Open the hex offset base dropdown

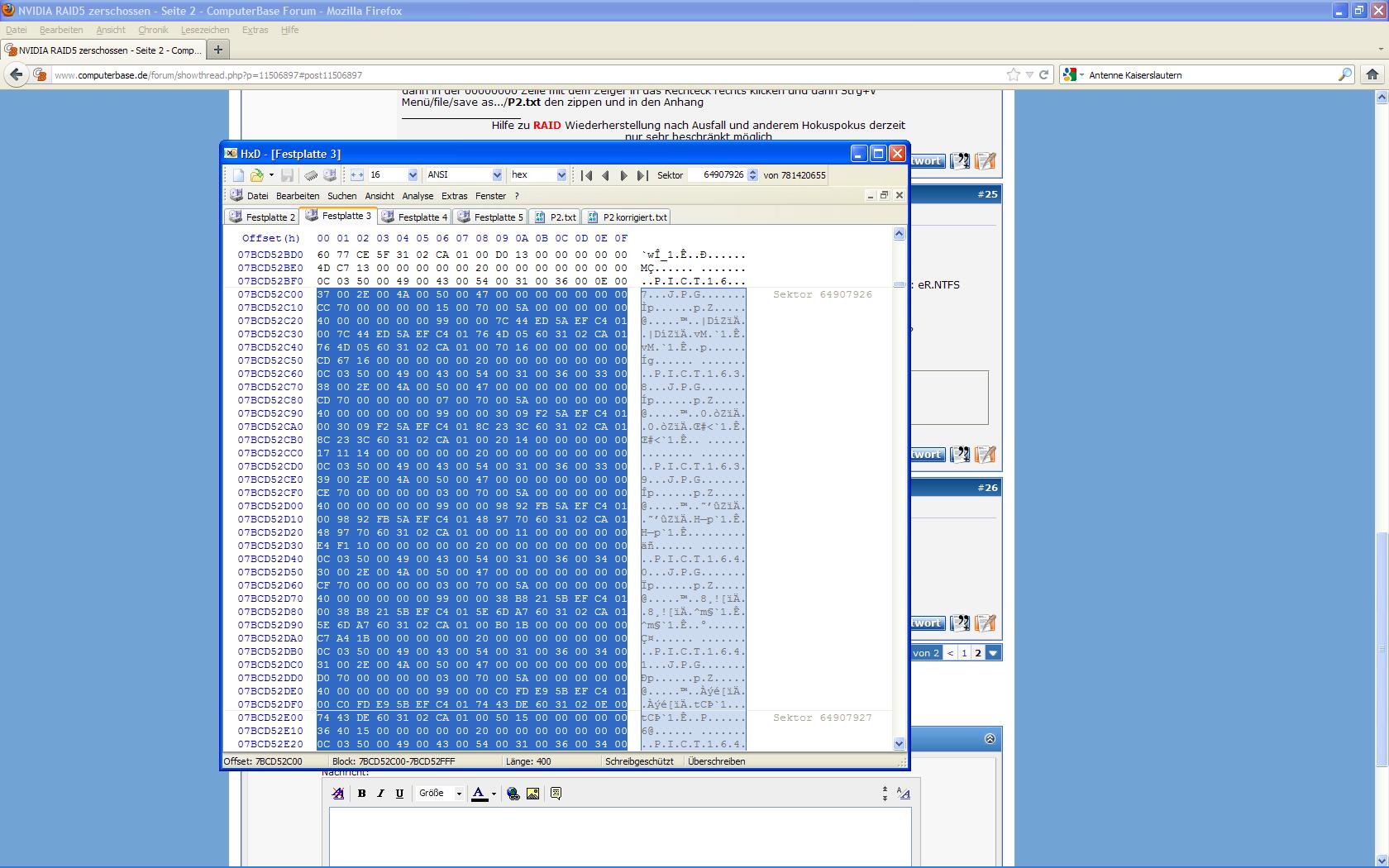tap(561, 175)
